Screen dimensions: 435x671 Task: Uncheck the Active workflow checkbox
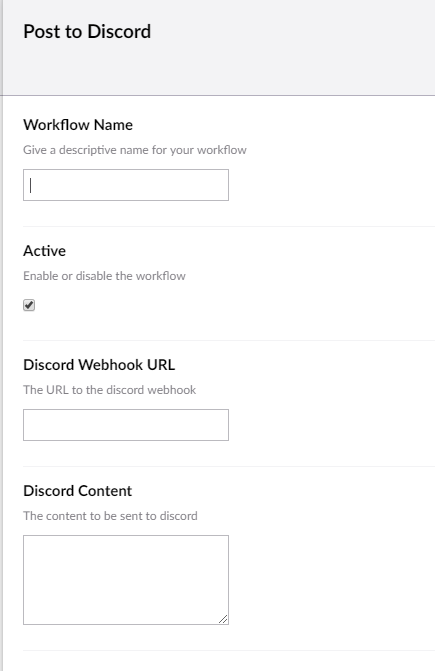[x=29, y=305]
